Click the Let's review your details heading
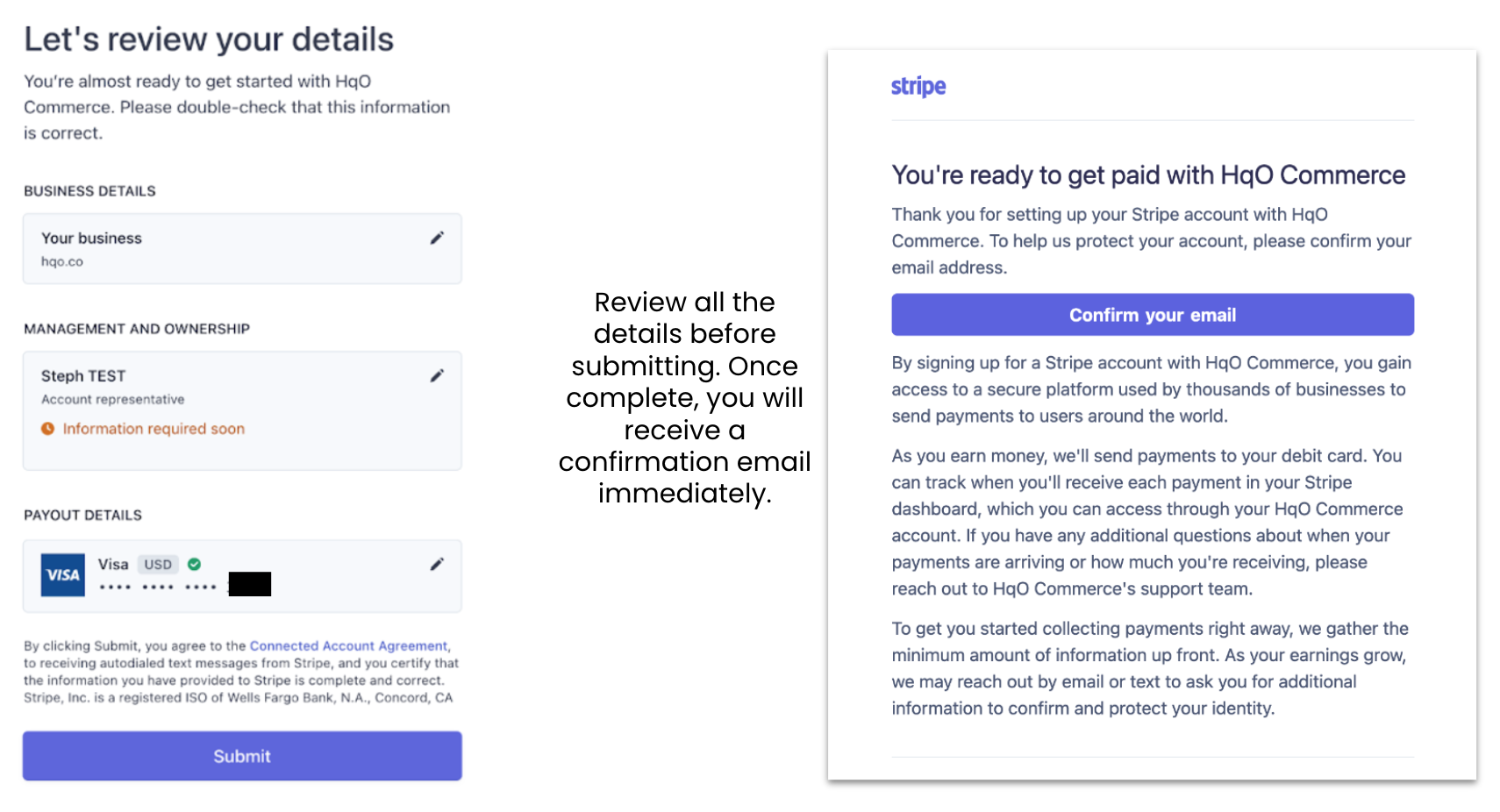The width and height of the screenshot is (1500, 812). tap(209, 39)
